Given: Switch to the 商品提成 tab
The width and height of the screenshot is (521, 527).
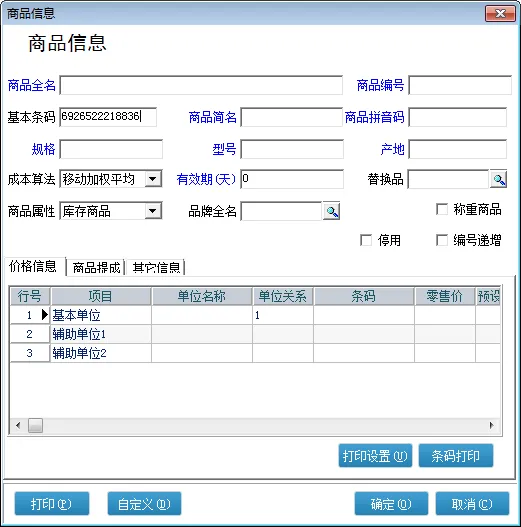Looking at the screenshot, I should pos(96,268).
